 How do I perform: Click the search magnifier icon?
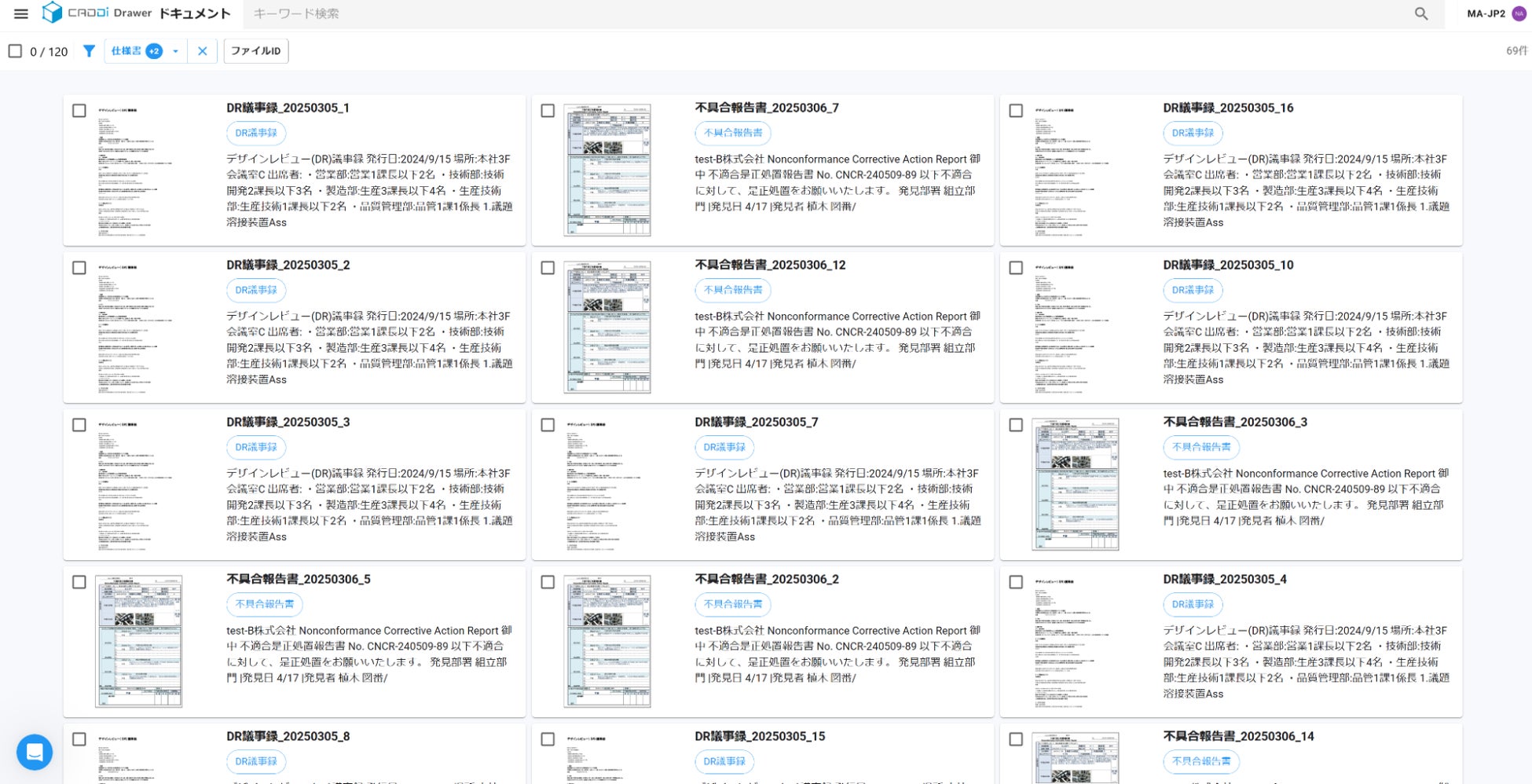click(x=1421, y=13)
